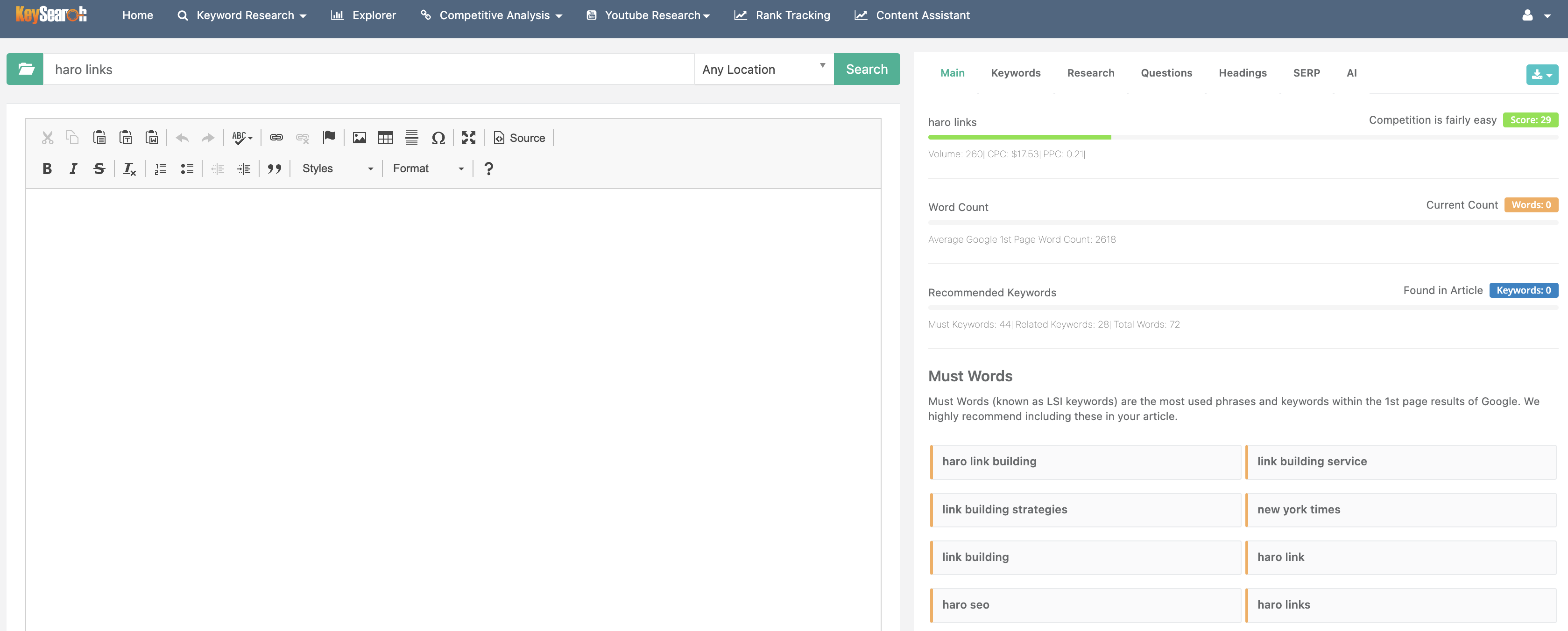Screen dimensions: 1568x631
Task: Open the Format dropdown menu
Action: (425, 168)
